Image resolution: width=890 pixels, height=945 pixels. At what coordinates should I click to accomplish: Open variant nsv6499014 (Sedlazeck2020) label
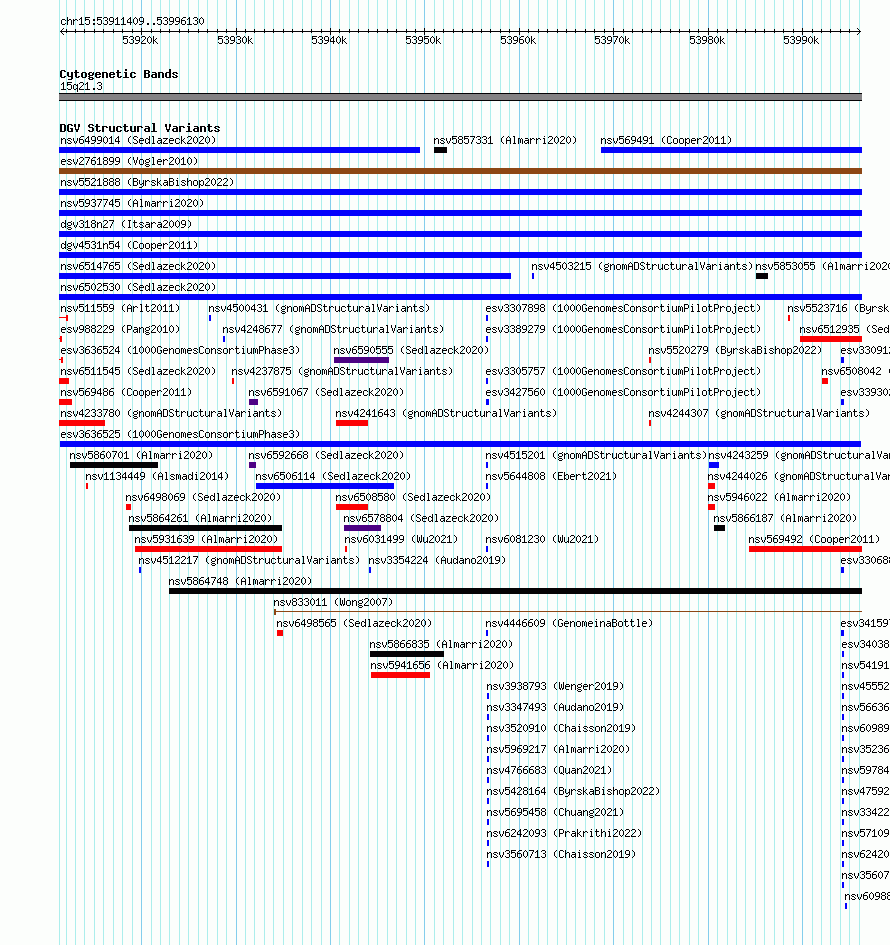click(138, 140)
